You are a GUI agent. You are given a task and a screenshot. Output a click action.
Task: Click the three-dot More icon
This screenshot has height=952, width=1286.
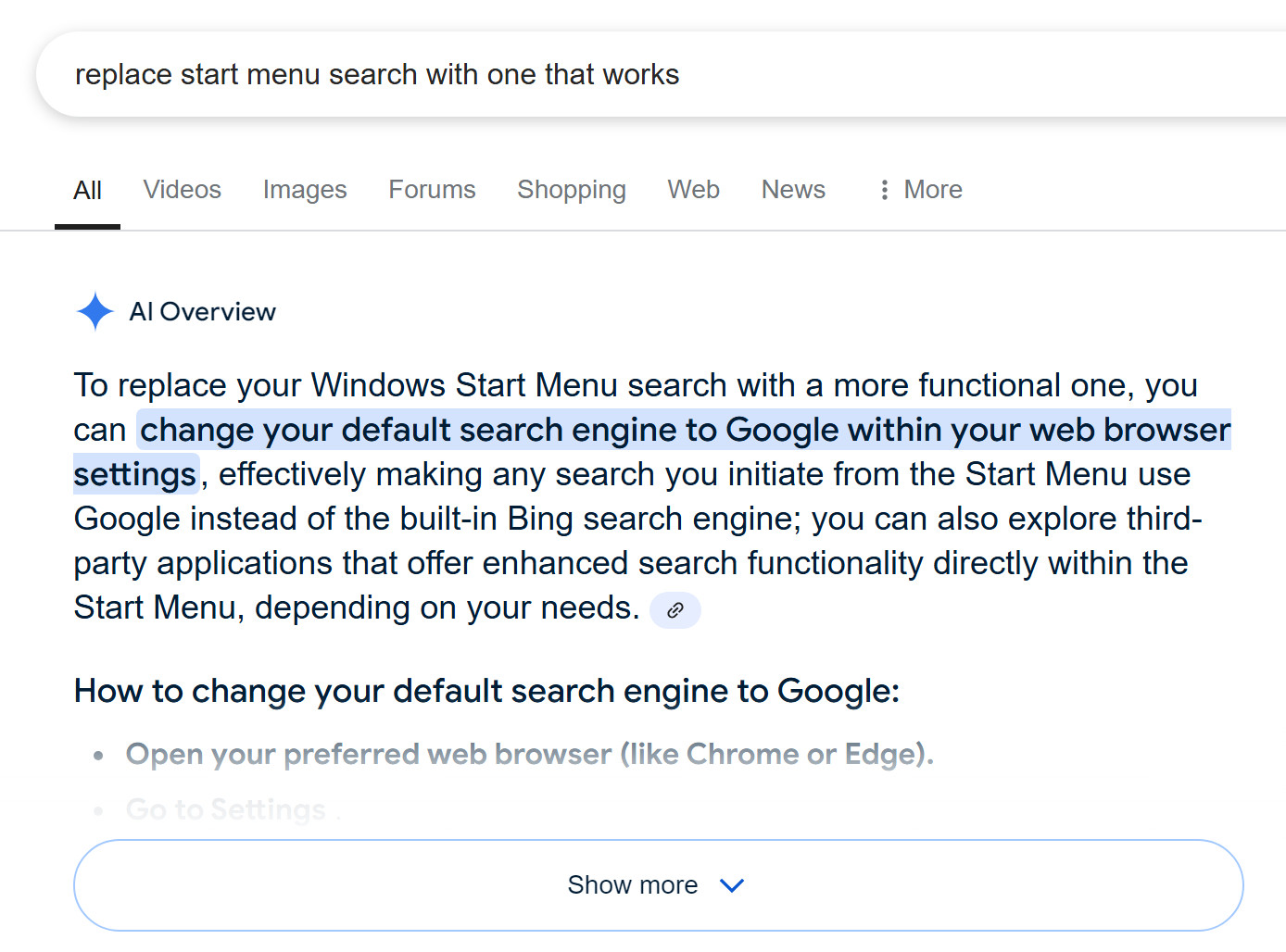pyautogui.click(x=885, y=190)
